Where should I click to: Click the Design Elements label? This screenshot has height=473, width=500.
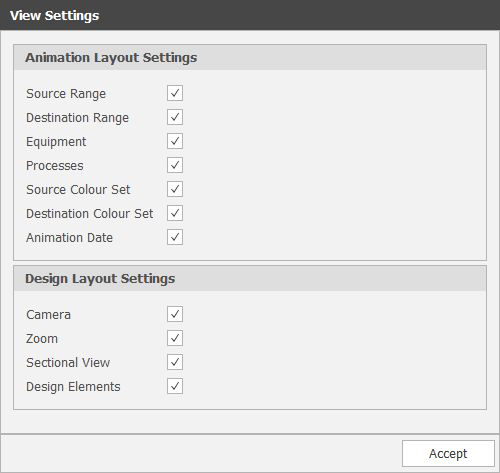click(73, 387)
